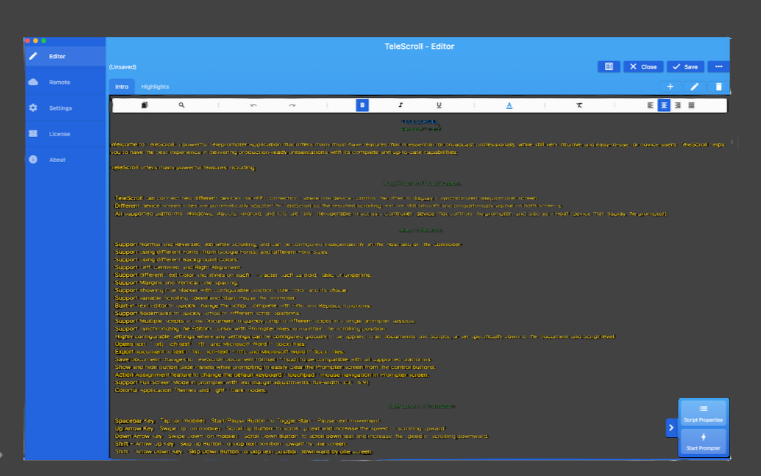Delete the script with the trash icon
This screenshot has height=476, width=761.
718,86
